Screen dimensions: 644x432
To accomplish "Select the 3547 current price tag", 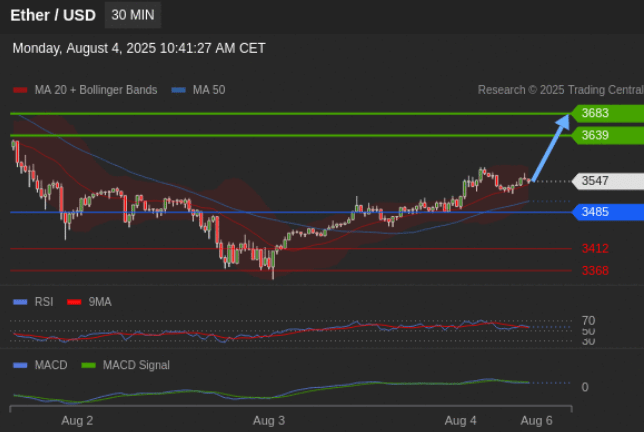I will point(608,181).
